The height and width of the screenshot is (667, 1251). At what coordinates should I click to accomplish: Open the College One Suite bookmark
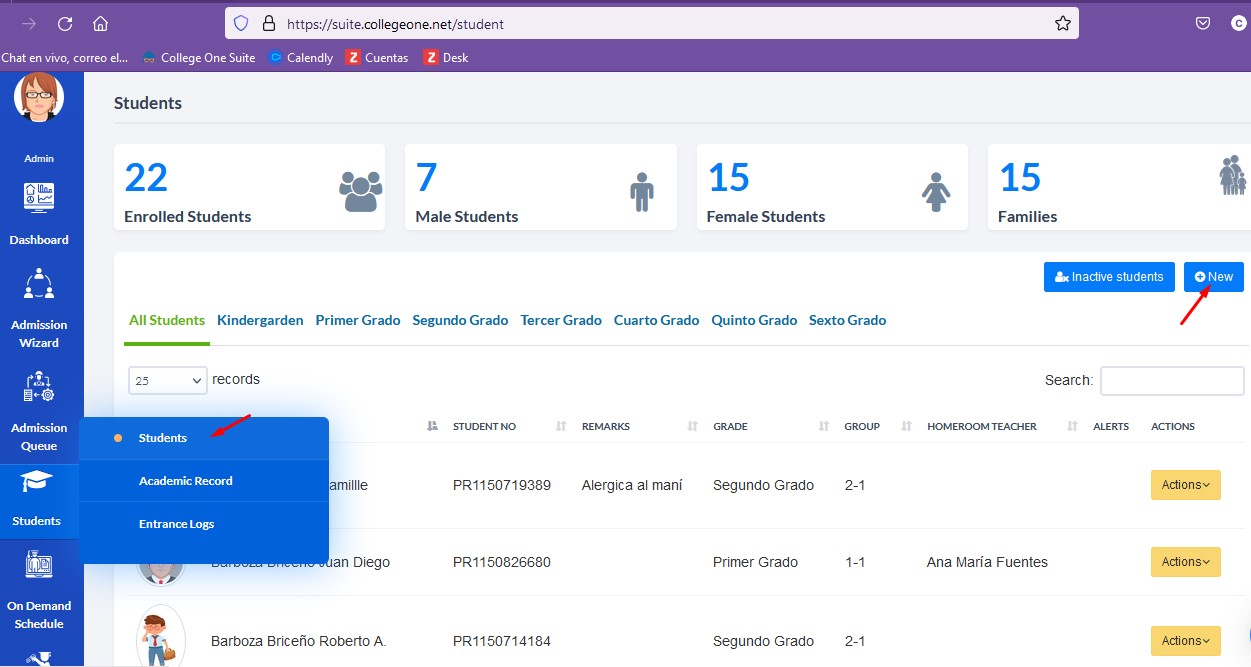click(x=198, y=58)
